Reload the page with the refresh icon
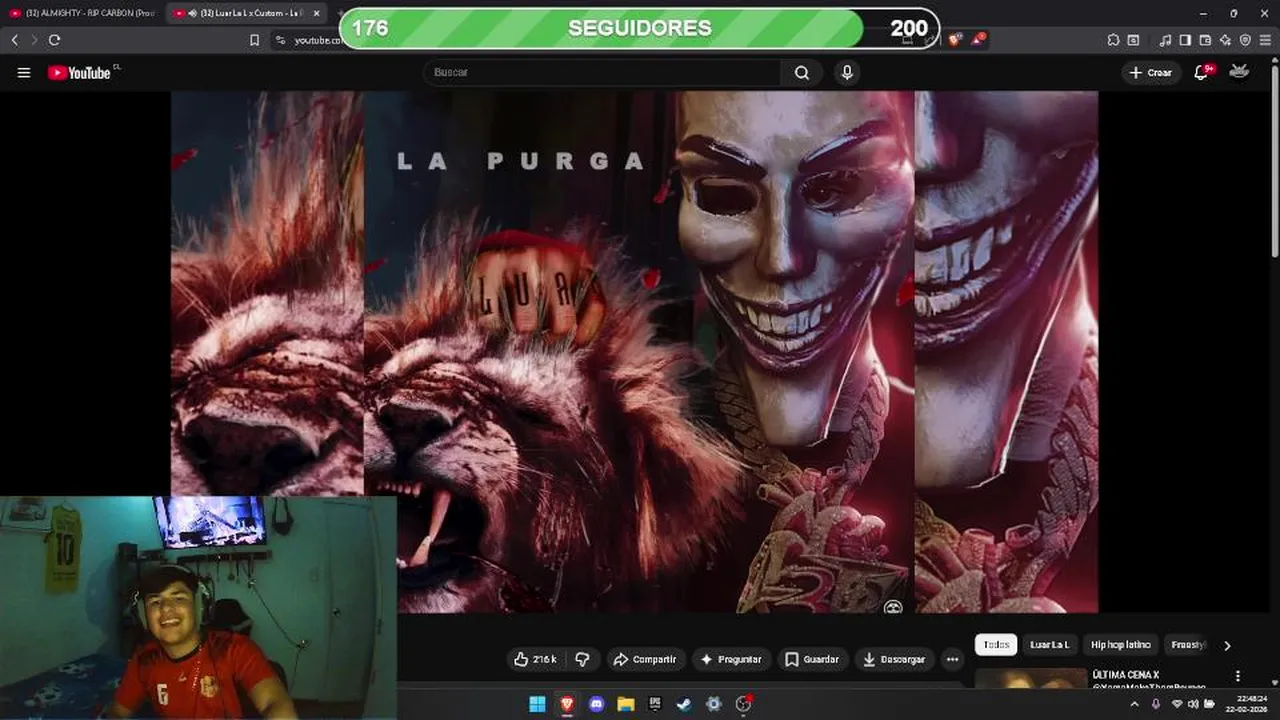Screen dimensions: 1280x720 click(54, 40)
